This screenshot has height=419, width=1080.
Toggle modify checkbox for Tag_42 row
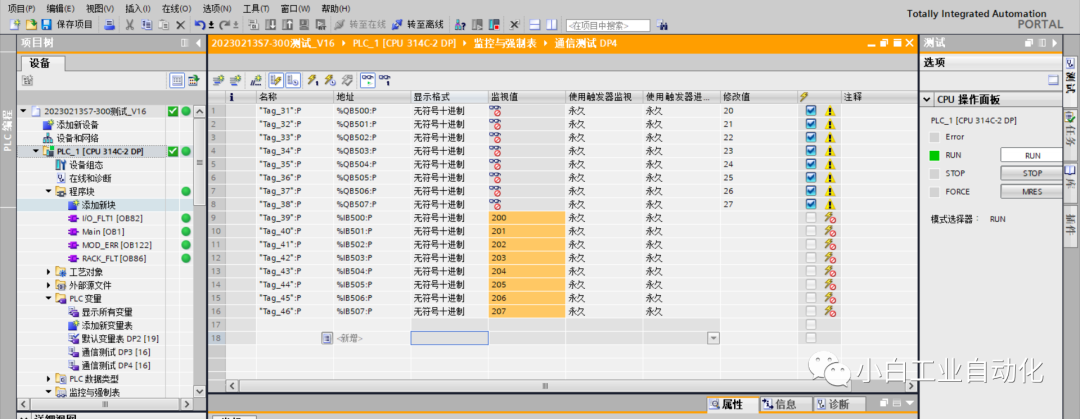coord(811,258)
